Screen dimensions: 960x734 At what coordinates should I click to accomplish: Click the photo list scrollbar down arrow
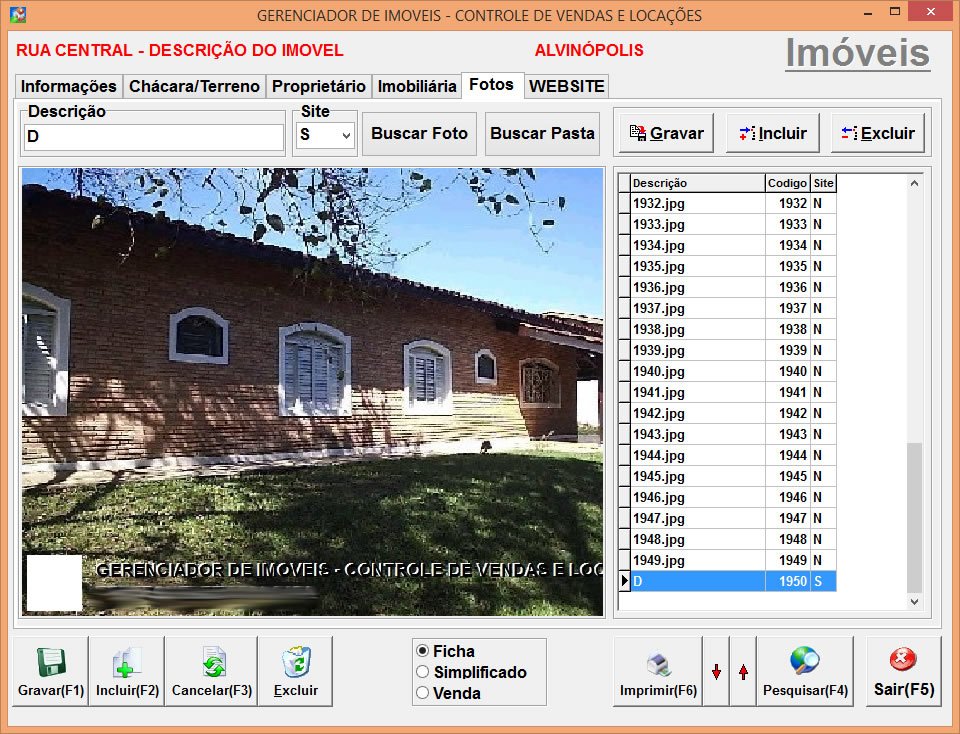pos(913,601)
